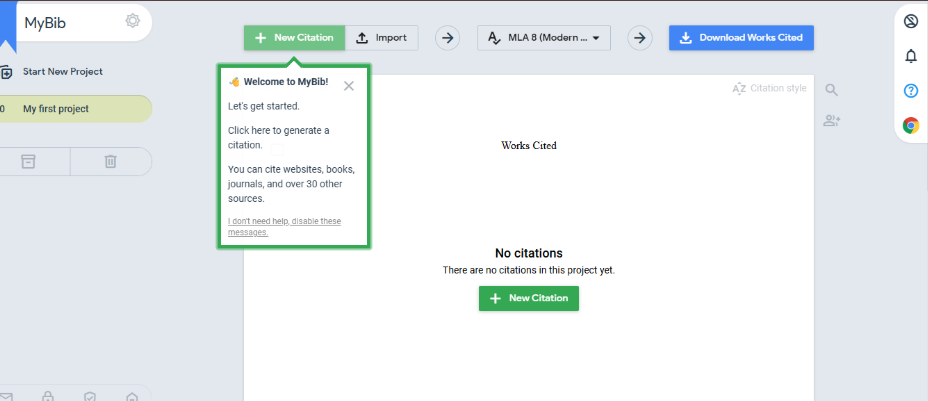The height and width of the screenshot is (401, 928).
Task: Download Works Cited via blue button
Action: (x=742, y=37)
